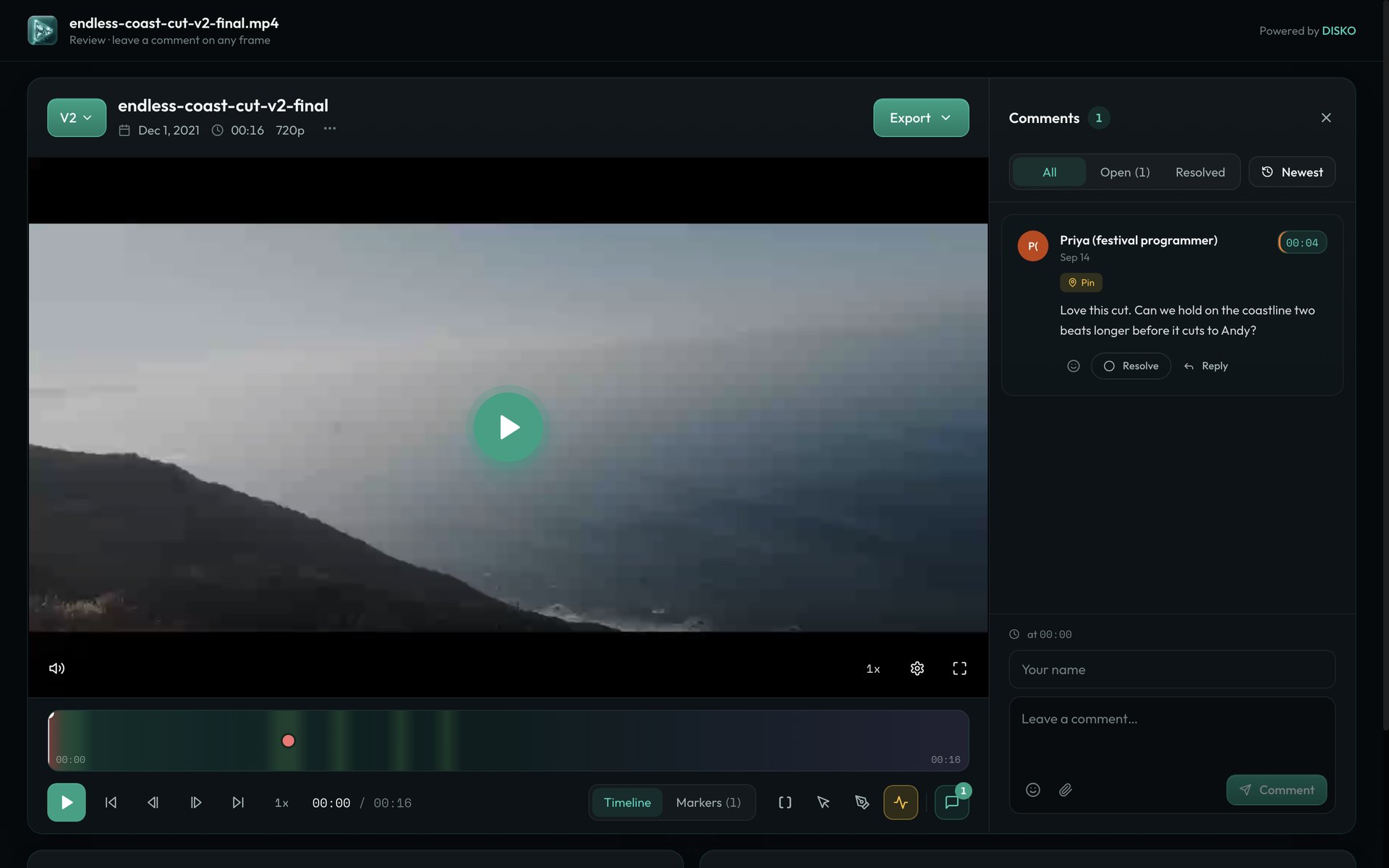The height and width of the screenshot is (868, 1389).
Task: Select the pointer annotation tool
Action: 823,802
